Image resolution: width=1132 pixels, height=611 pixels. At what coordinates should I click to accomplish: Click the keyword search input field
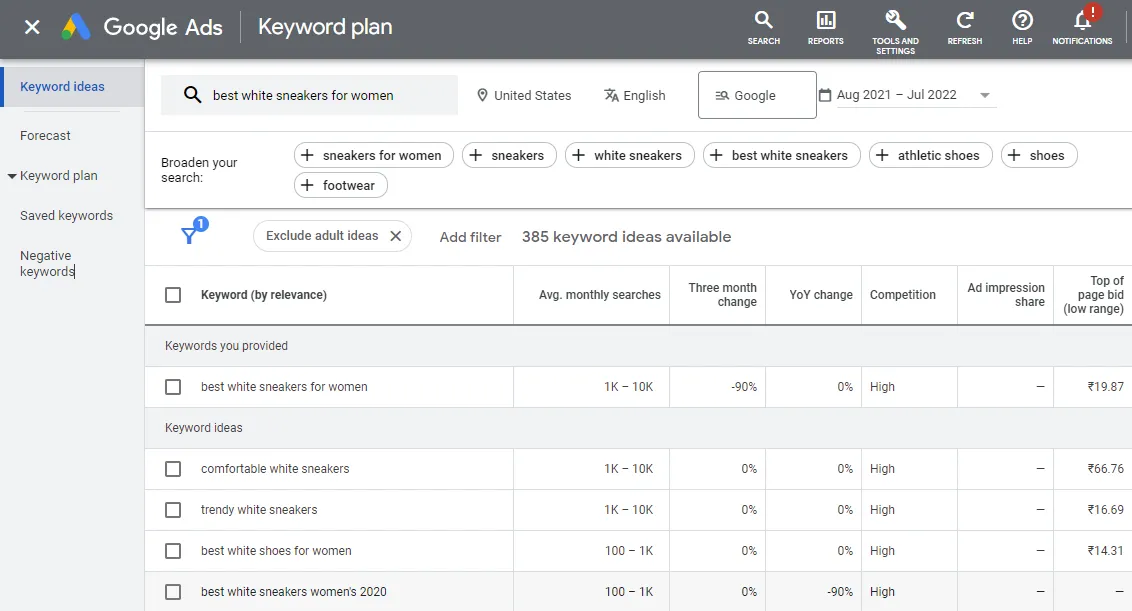(x=309, y=95)
